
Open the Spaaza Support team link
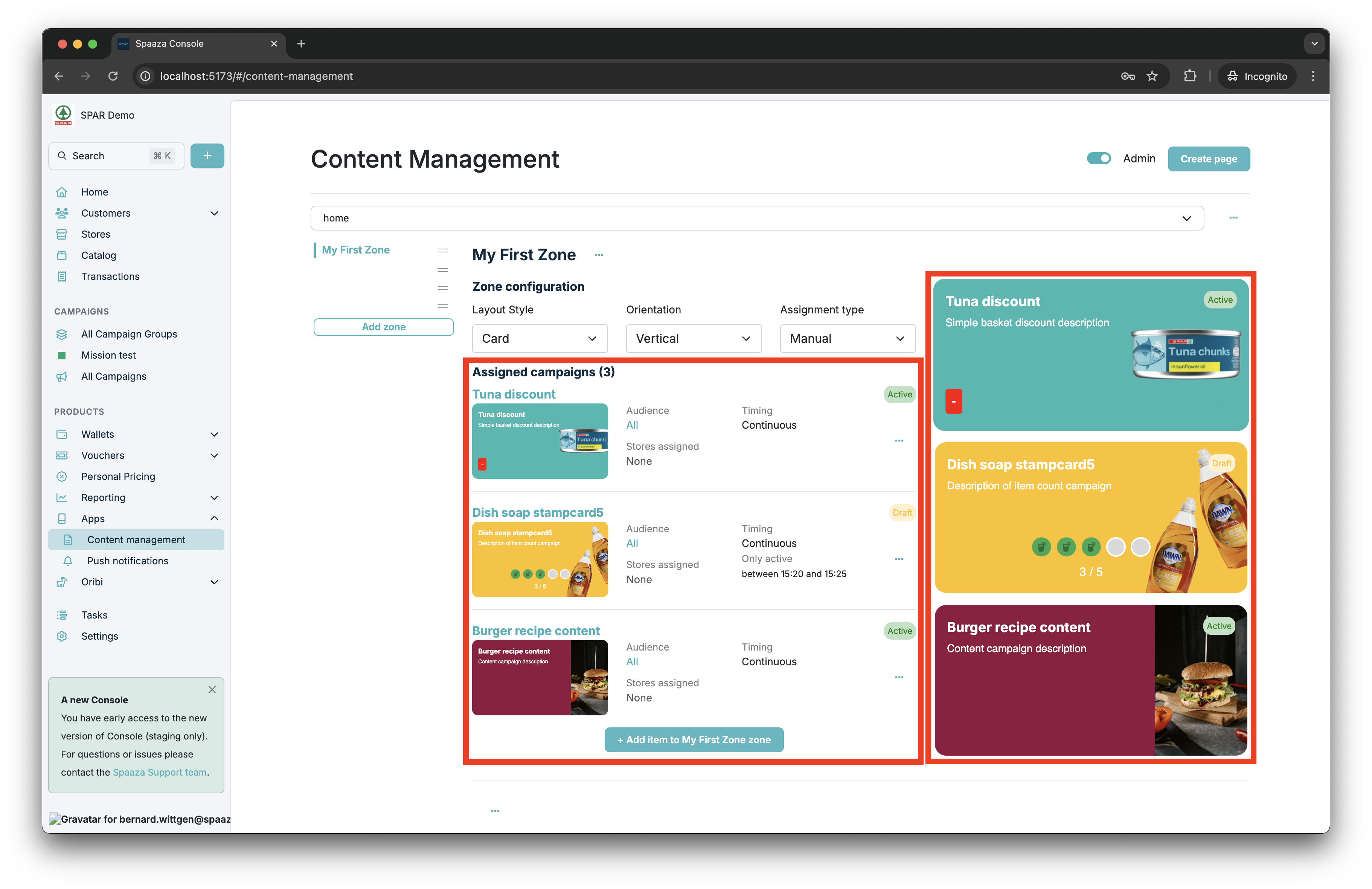159,772
